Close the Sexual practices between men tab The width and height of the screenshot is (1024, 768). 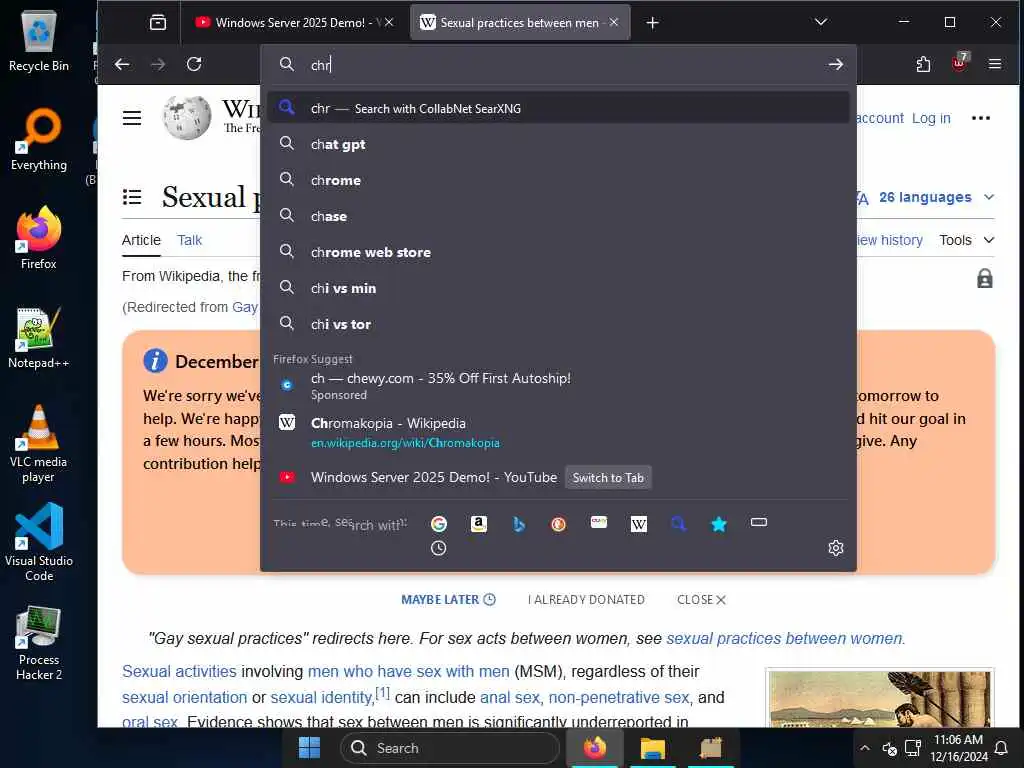614,22
